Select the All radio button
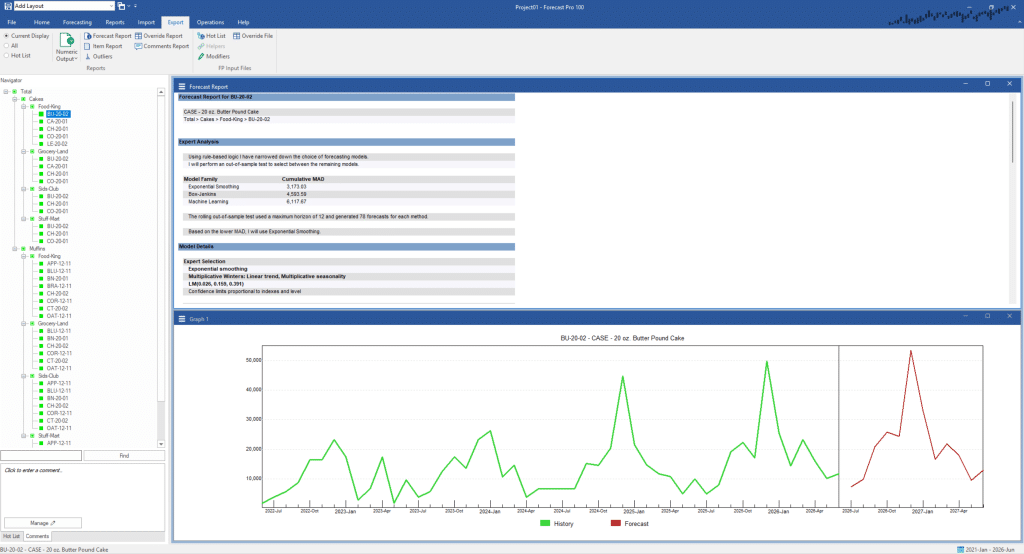 tap(6, 46)
